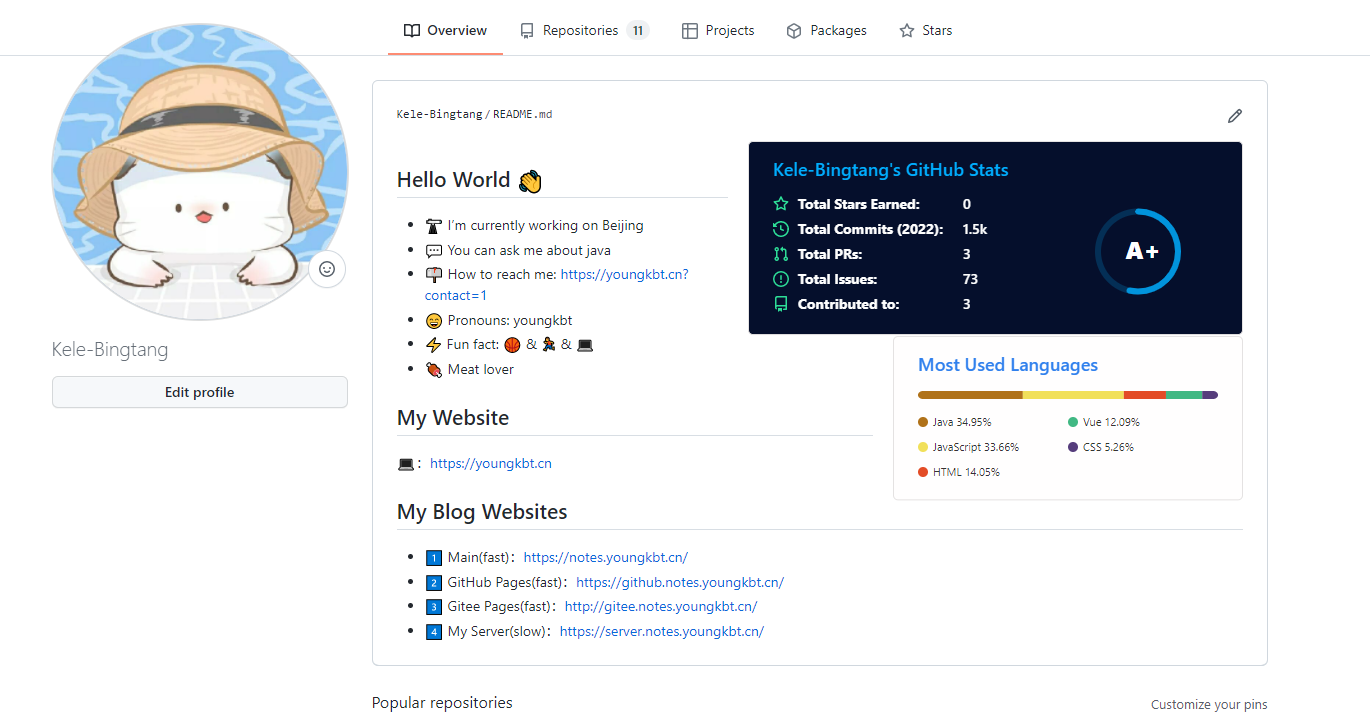The width and height of the screenshot is (1370, 714).
Task: Click the repository icon beside Repositories
Action: tap(527, 31)
